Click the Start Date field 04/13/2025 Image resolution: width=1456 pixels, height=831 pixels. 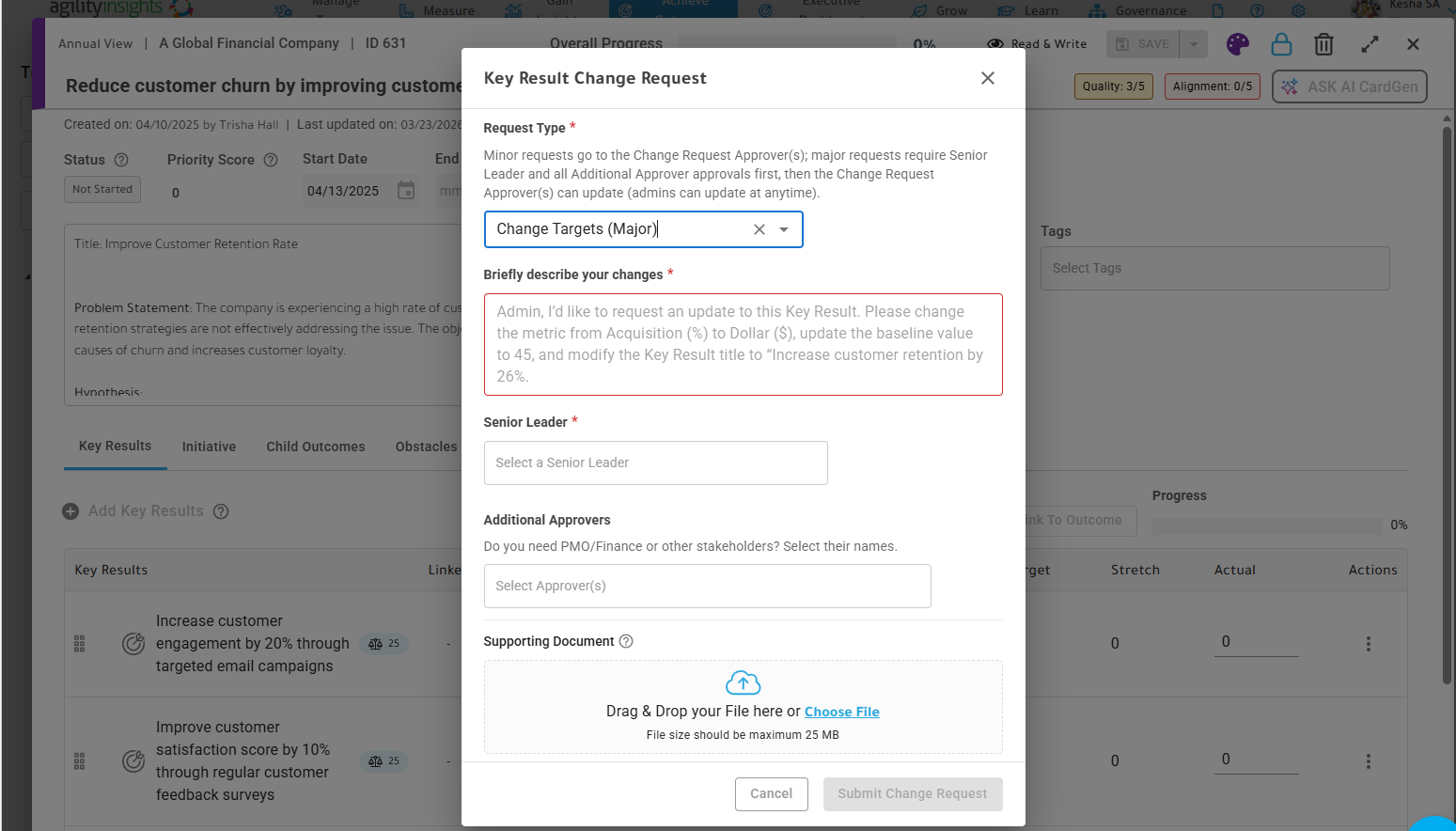point(343,191)
